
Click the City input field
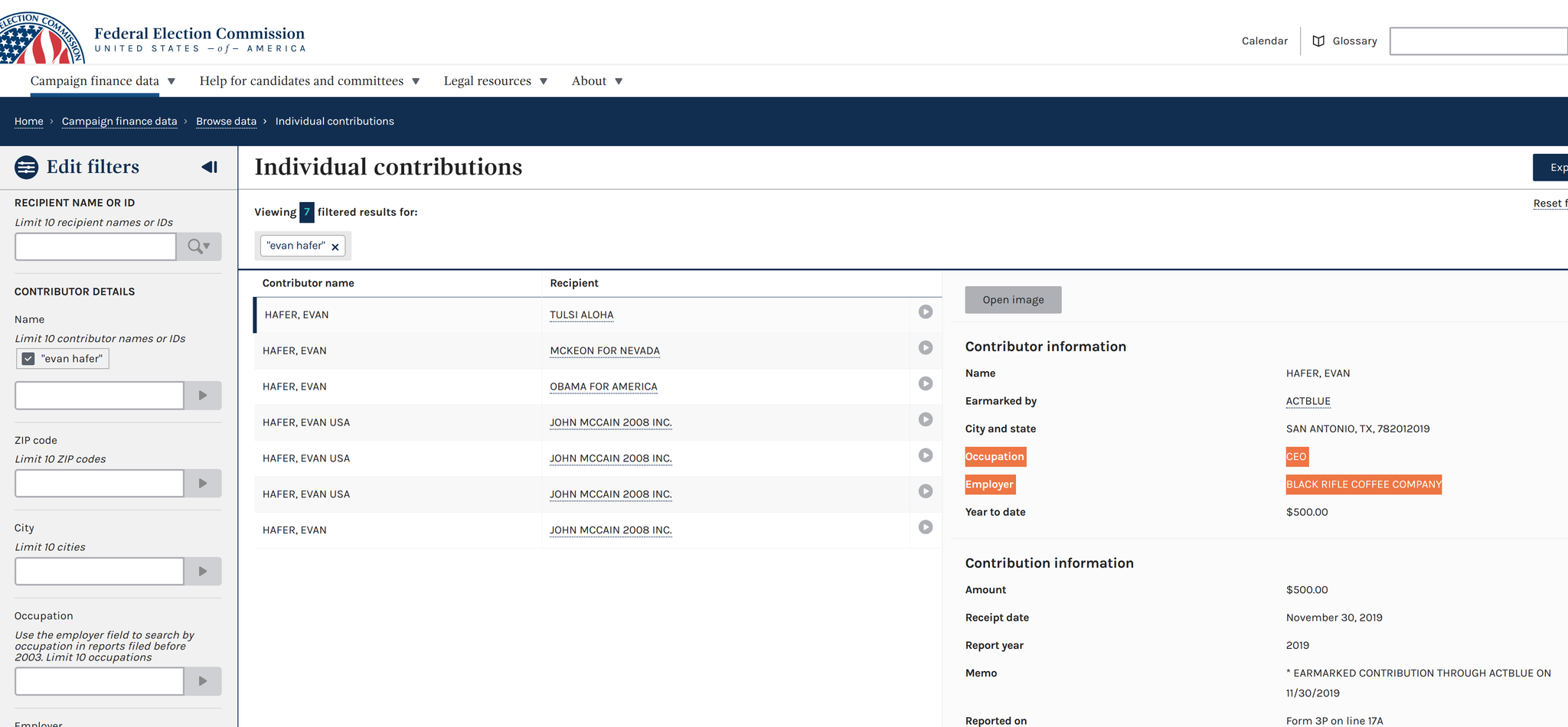tap(100, 572)
